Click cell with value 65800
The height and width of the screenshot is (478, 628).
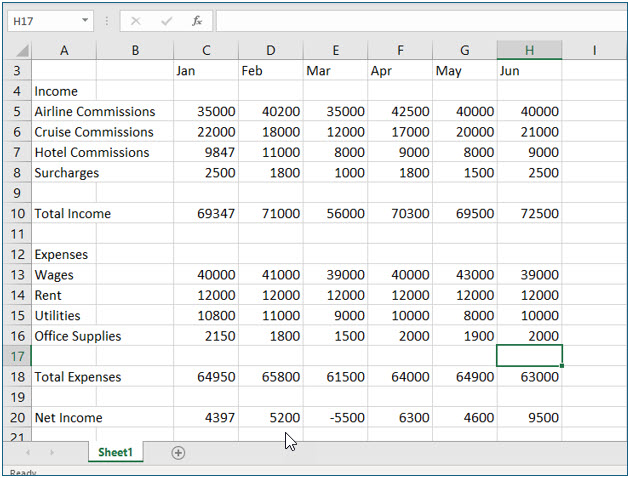[271, 377]
